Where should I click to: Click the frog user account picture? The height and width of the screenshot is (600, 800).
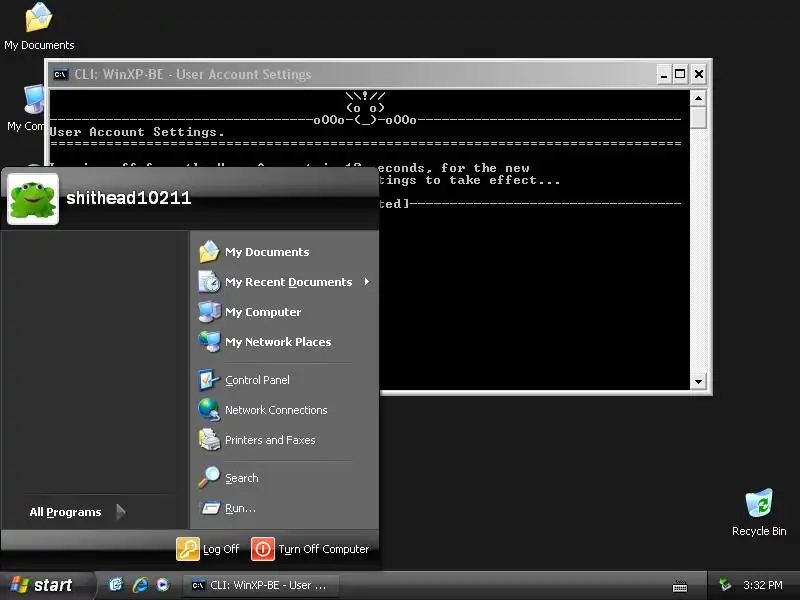(33, 199)
